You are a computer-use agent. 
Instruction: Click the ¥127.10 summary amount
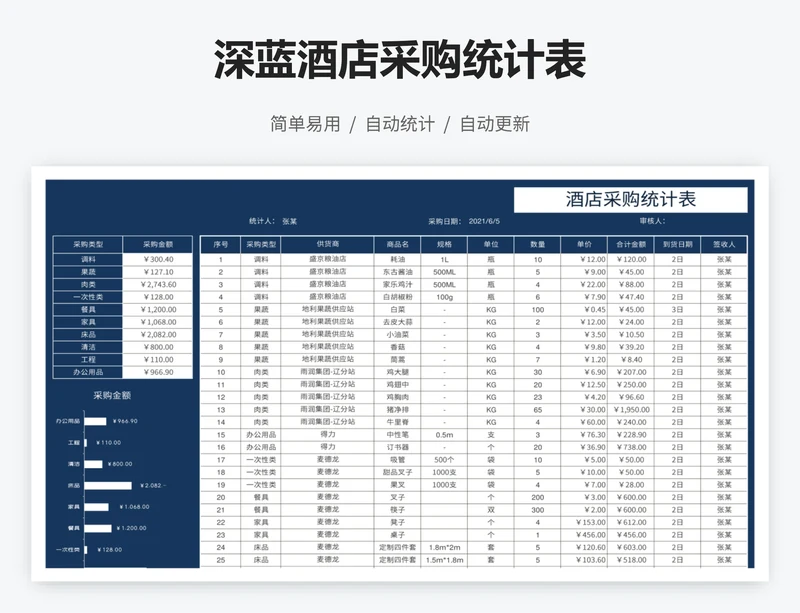coord(158,272)
